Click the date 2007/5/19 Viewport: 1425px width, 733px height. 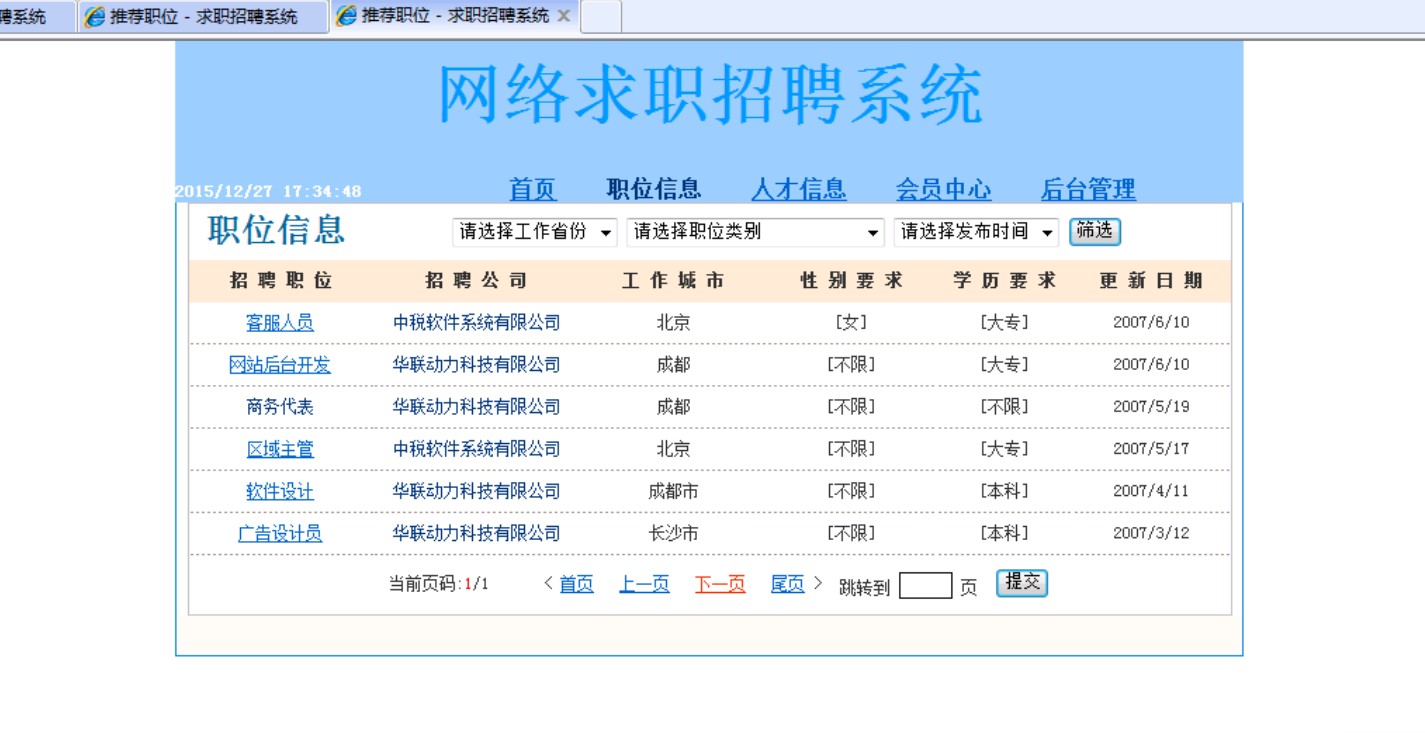coord(1151,407)
